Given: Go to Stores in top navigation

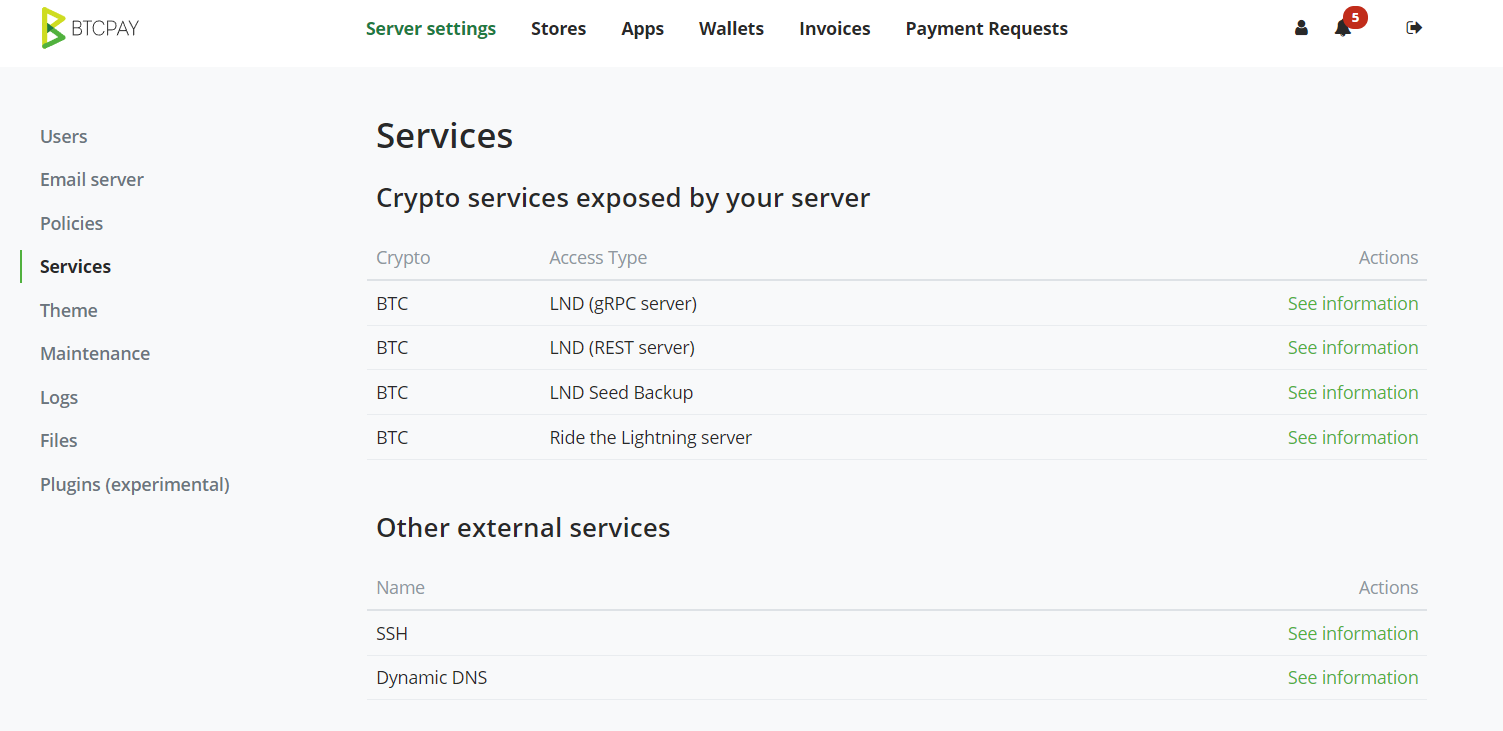Looking at the screenshot, I should pos(558,29).
